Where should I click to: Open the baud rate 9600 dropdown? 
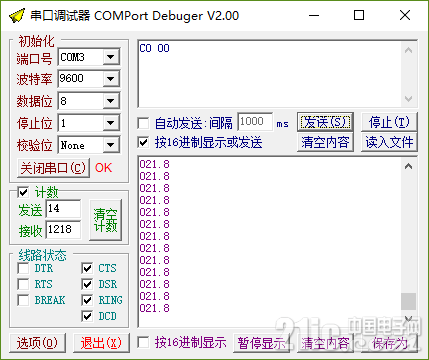(x=111, y=79)
